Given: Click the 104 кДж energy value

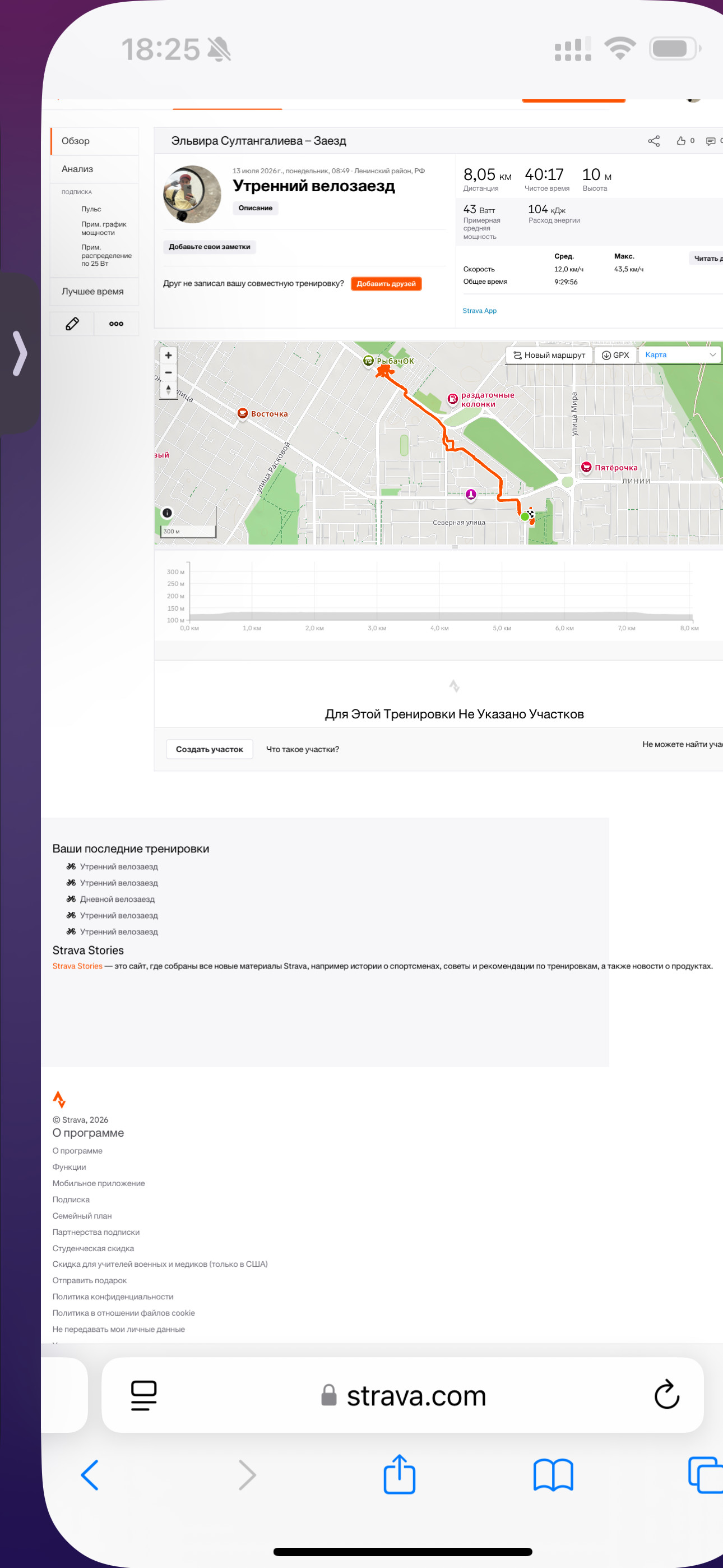Looking at the screenshot, I should [546, 209].
